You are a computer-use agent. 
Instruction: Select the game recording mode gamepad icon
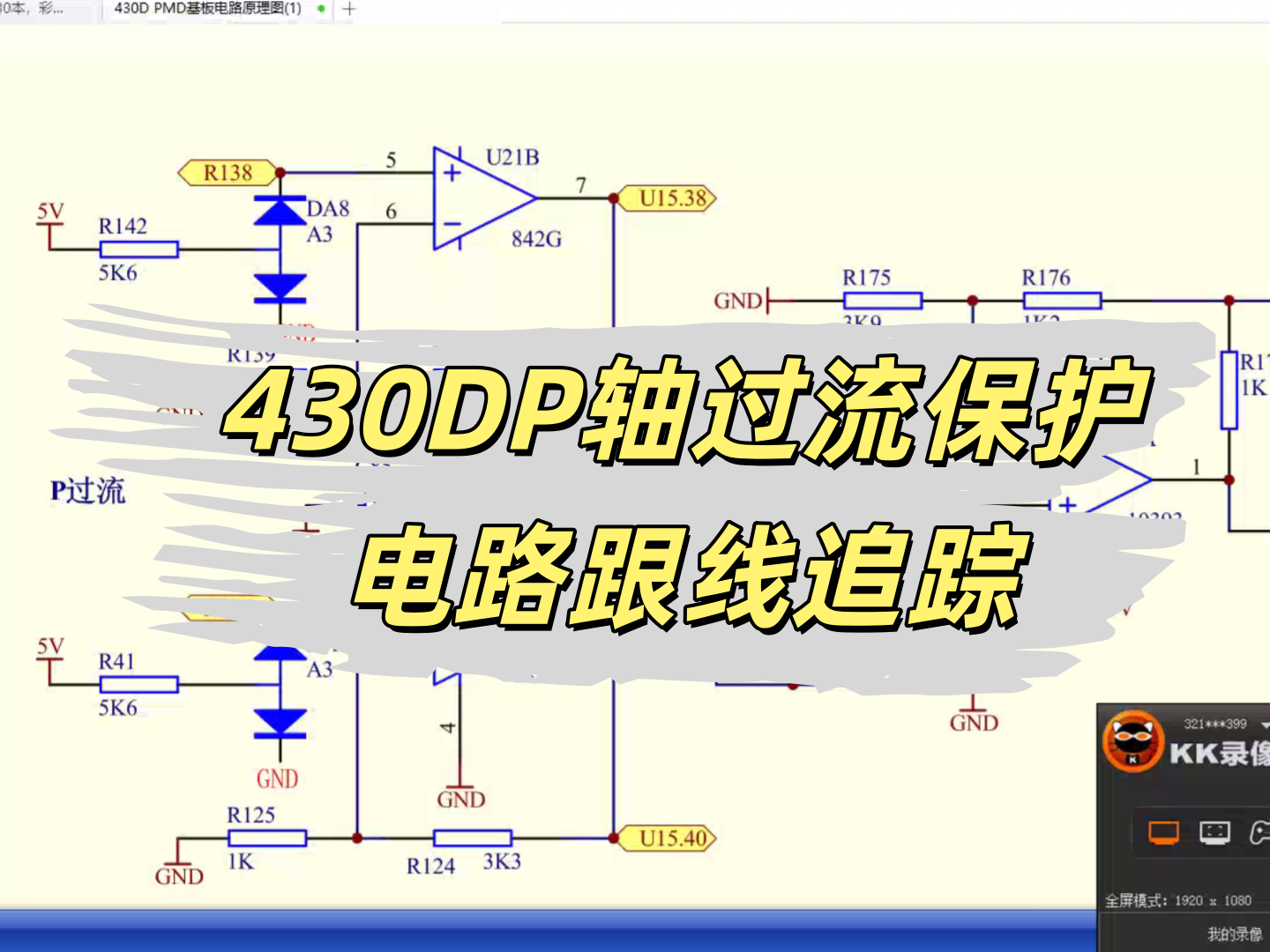tap(1259, 831)
